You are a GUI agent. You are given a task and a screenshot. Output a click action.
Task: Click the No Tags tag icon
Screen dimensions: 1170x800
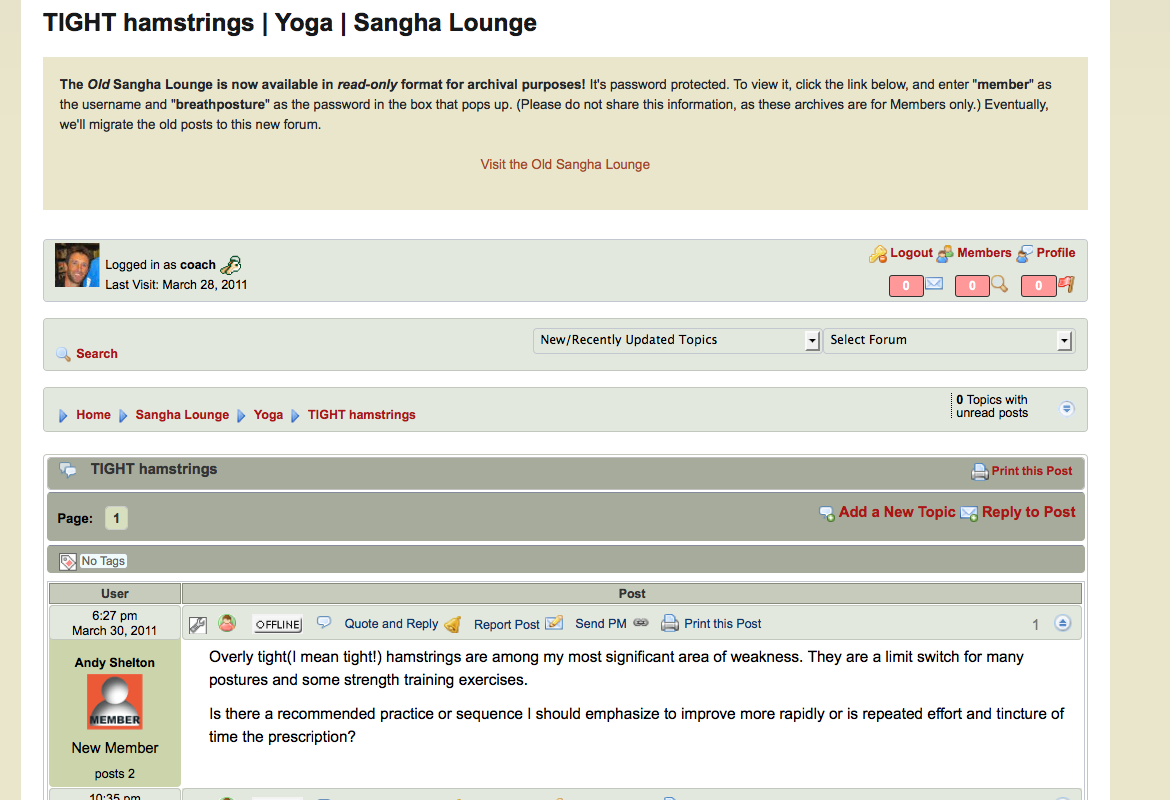pyautogui.click(x=68, y=561)
